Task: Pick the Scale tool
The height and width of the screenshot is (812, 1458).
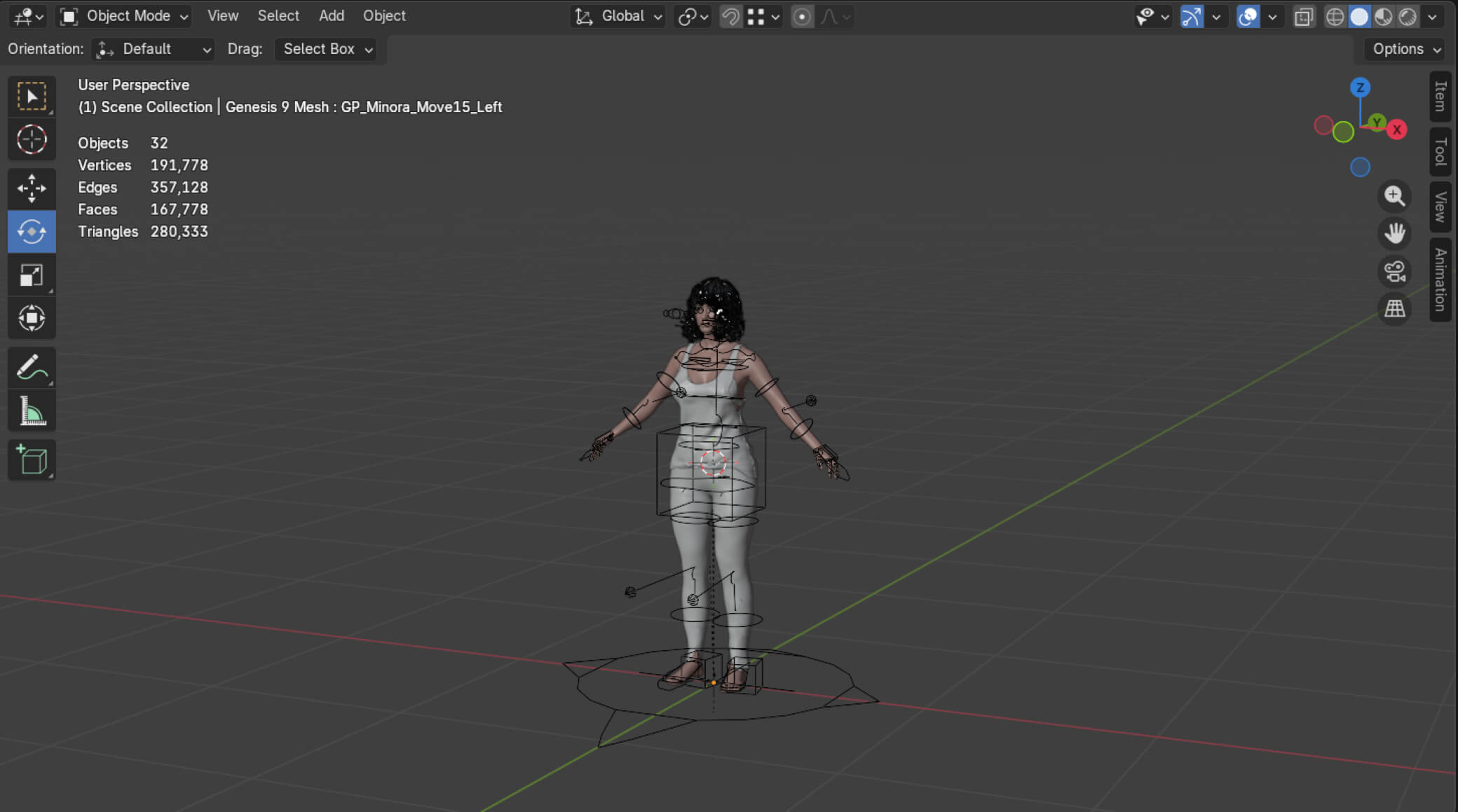Action: pyautogui.click(x=32, y=275)
